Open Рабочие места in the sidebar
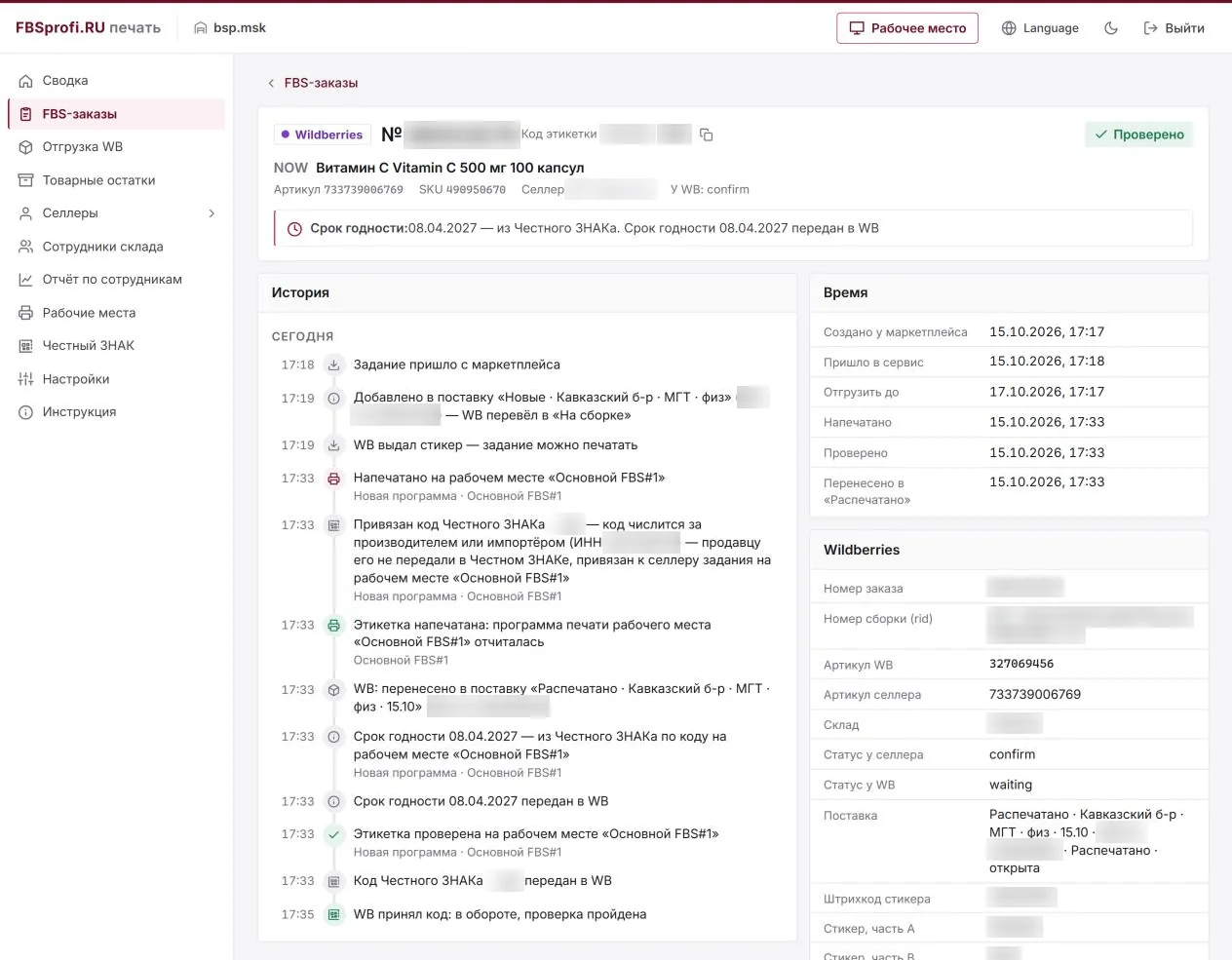This screenshot has width=1232, height=960. point(116,313)
